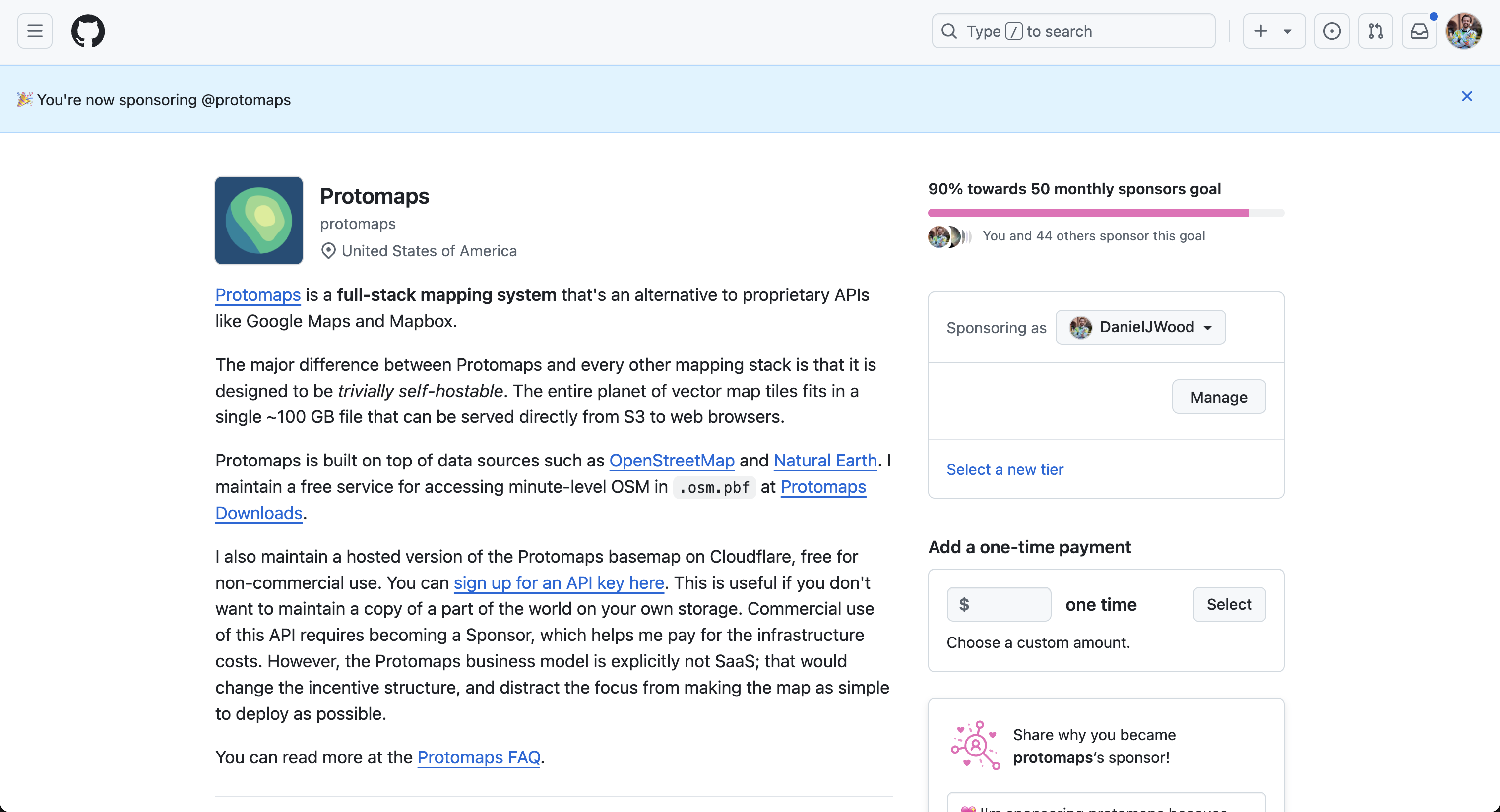The width and height of the screenshot is (1500, 812).
Task: Click the share sponsorship illustration icon
Action: click(x=975, y=746)
